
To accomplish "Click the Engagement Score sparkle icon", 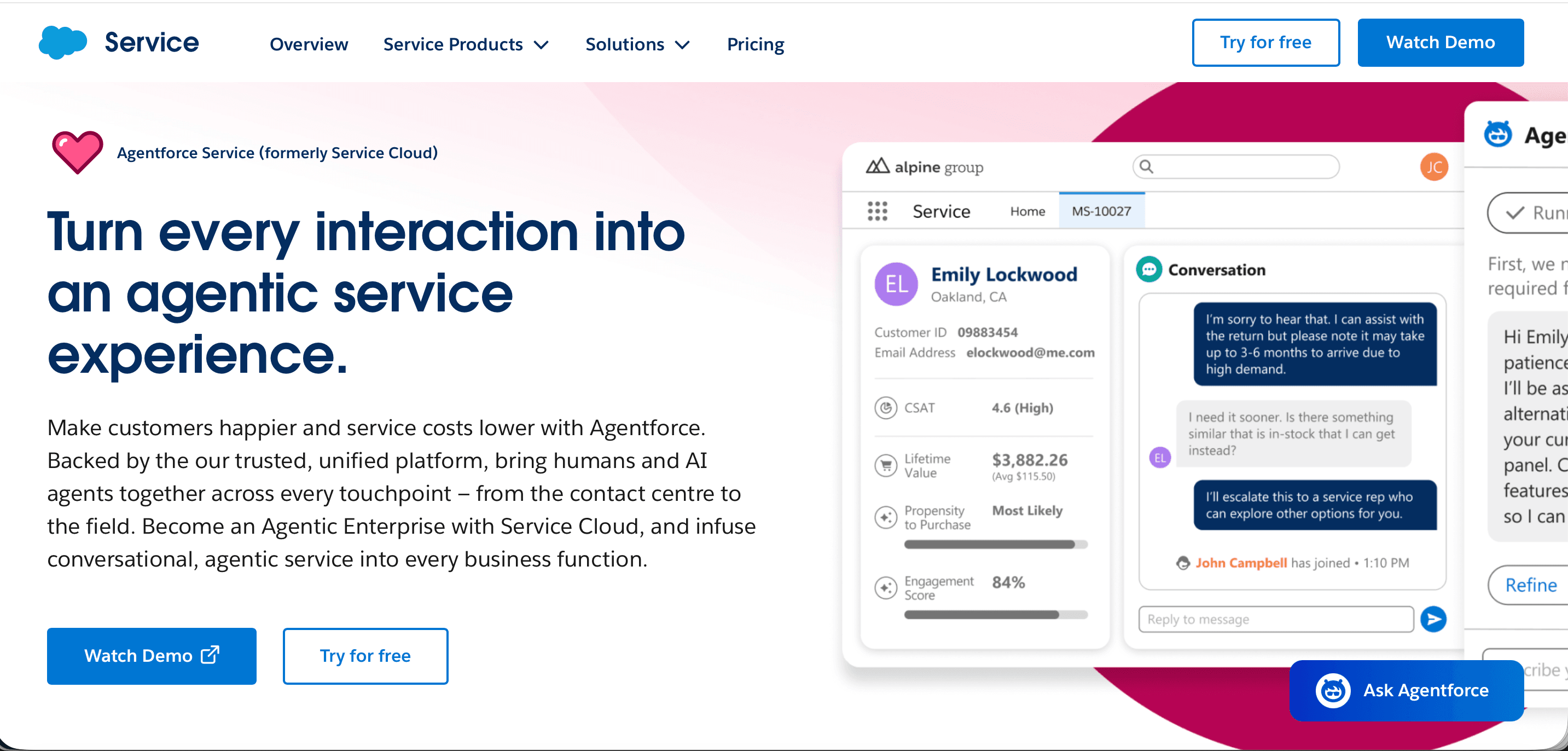I will point(886,588).
